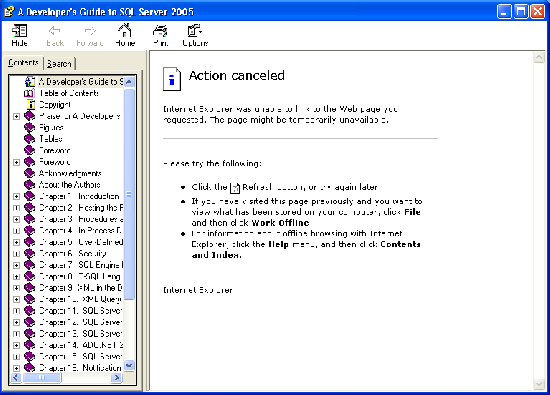Expand the Chapter 7 SQL Engine node

pyautogui.click(x=16, y=265)
